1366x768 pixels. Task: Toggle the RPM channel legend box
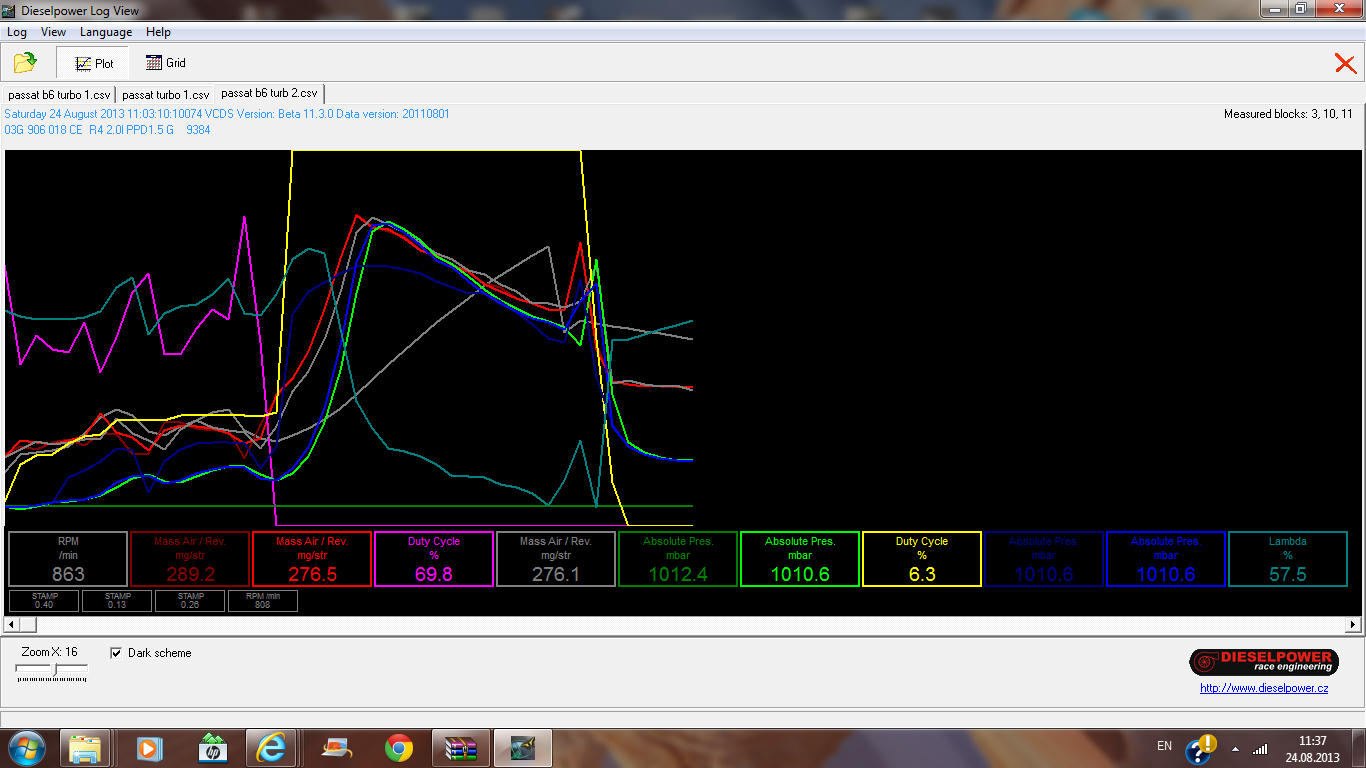(68, 559)
